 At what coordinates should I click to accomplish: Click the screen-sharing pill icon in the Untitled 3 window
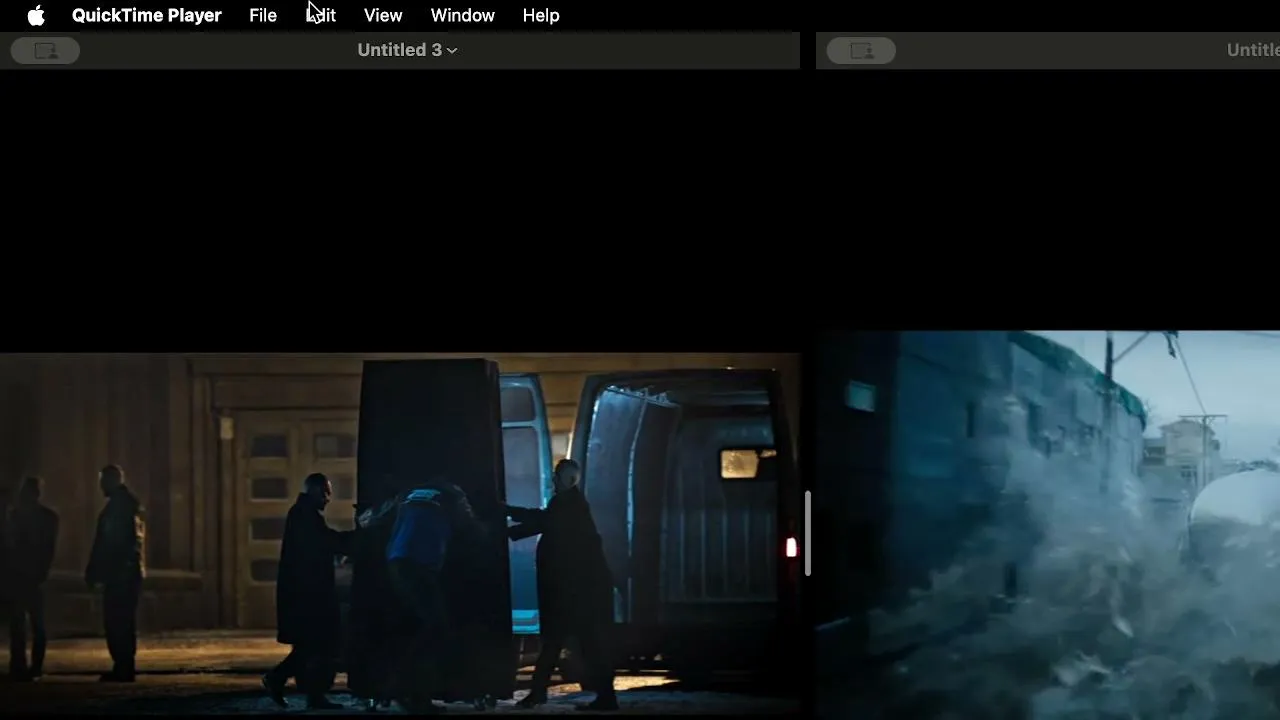pyautogui.click(x=46, y=51)
